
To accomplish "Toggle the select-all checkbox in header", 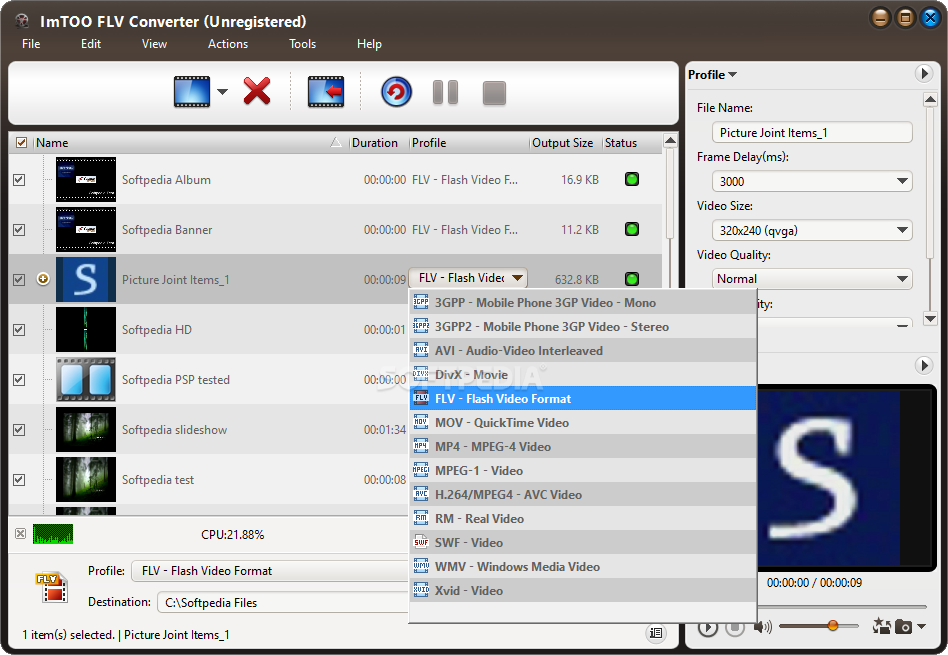I will coord(21,143).
